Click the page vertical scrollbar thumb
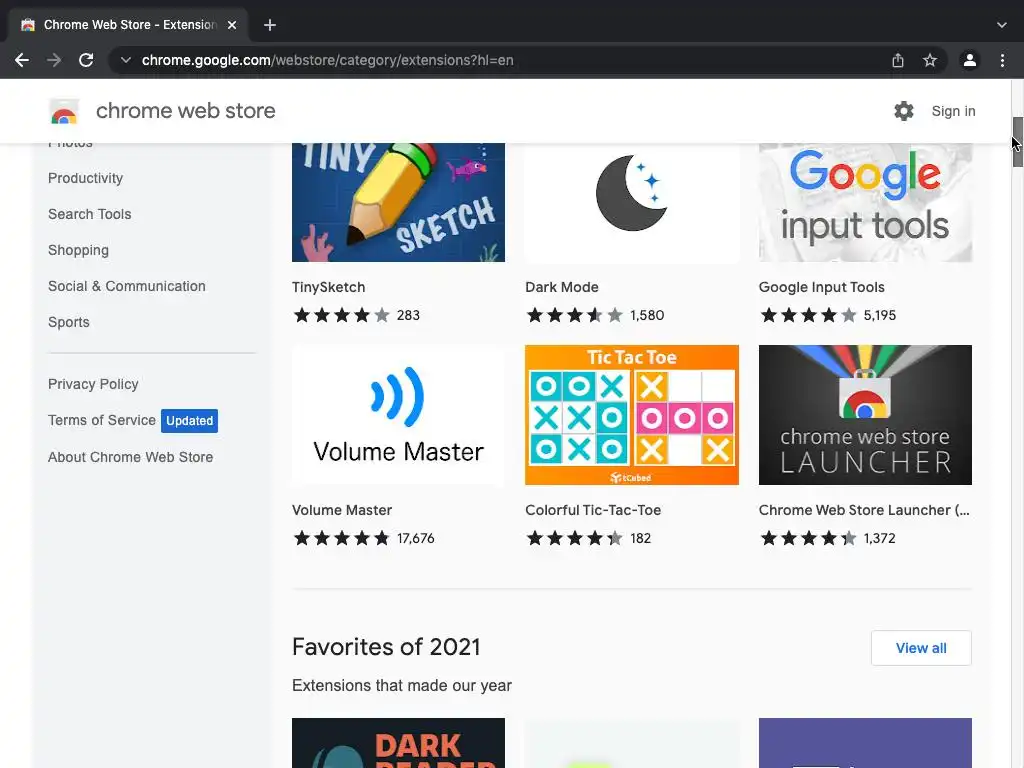 (x=1017, y=142)
